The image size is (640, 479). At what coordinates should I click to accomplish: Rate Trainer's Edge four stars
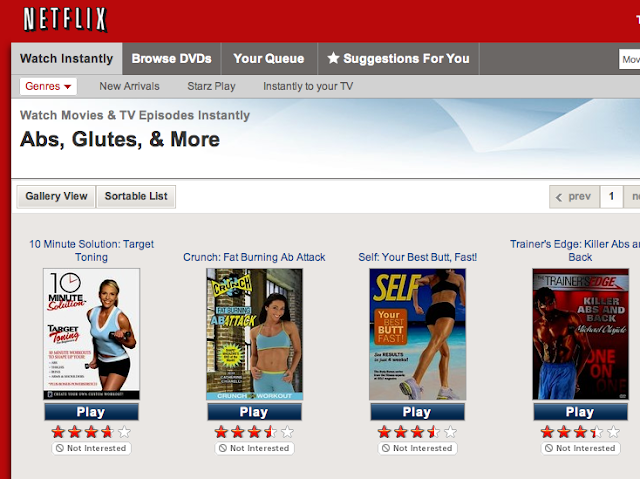point(596,432)
